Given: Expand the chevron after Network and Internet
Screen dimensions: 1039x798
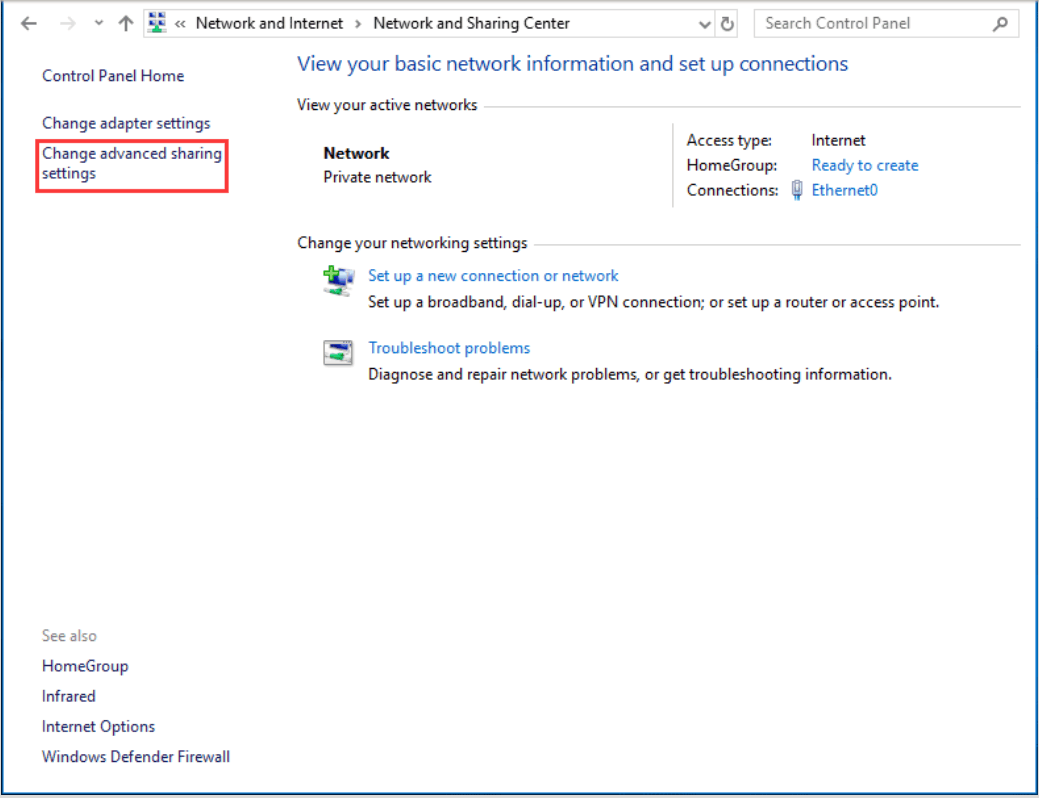Looking at the screenshot, I should coord(358,24).
